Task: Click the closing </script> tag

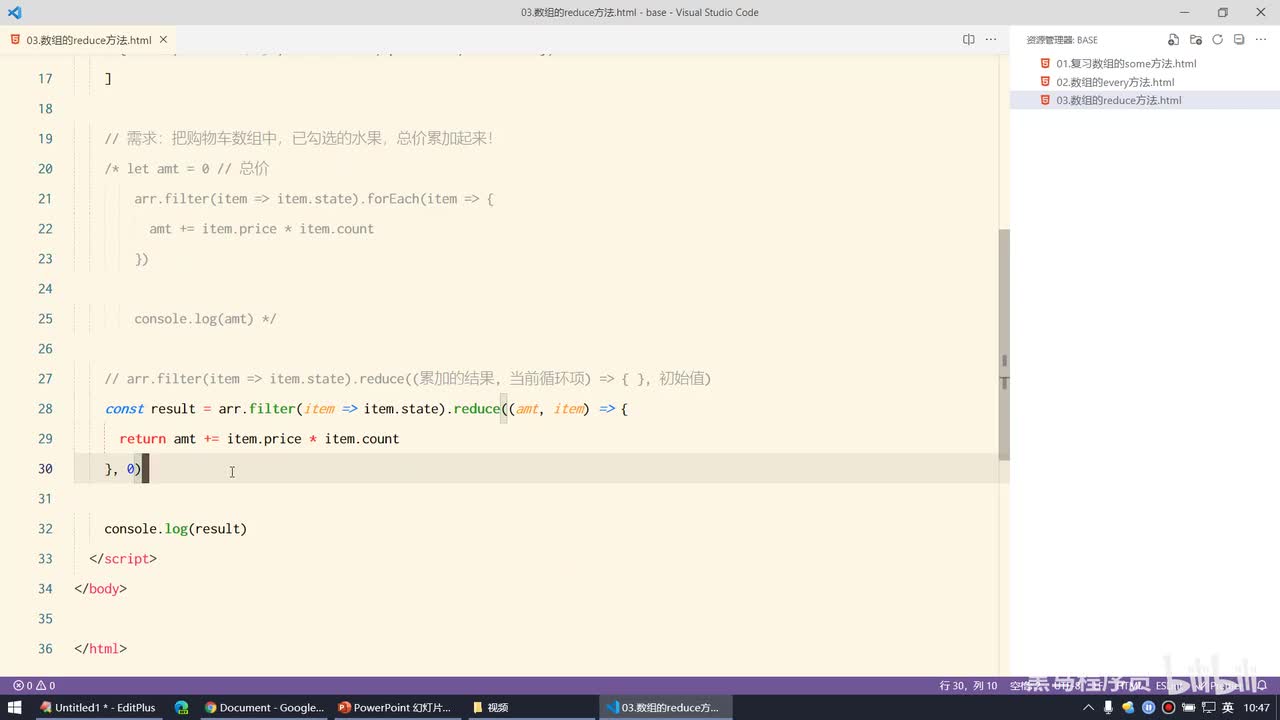Action: click(123, 559)
